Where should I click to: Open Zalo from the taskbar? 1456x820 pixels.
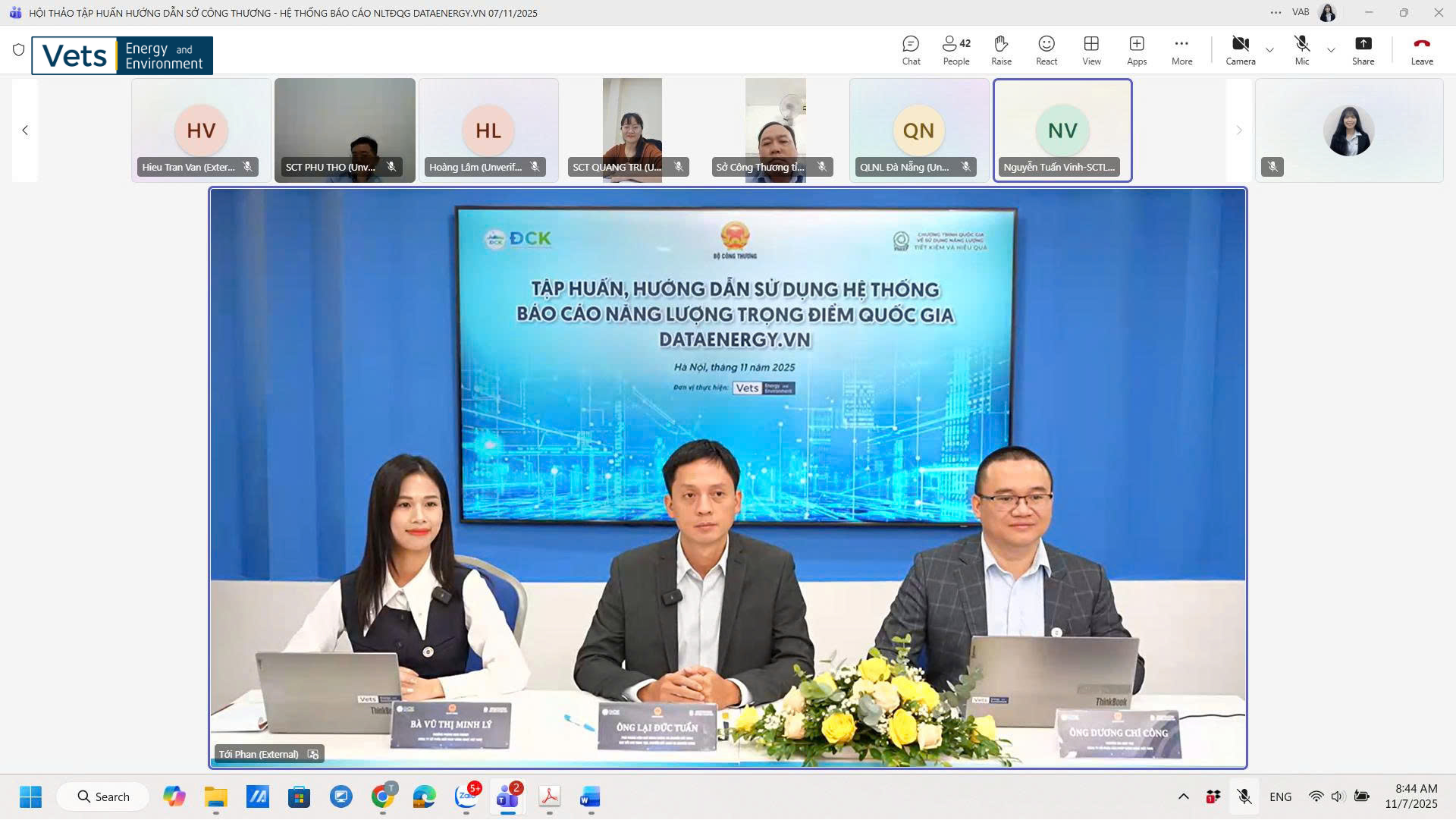click(466, 796)
